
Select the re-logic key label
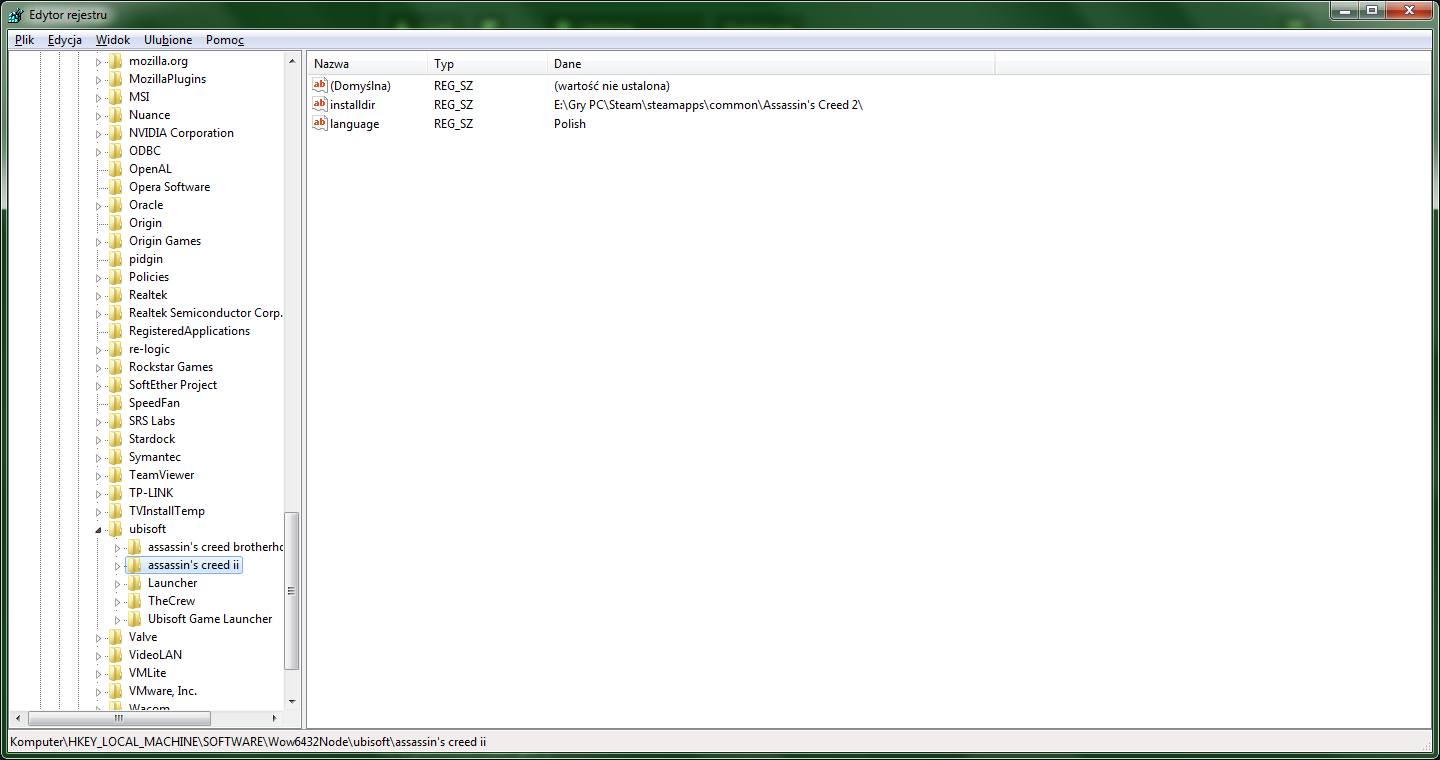point(149,349)
